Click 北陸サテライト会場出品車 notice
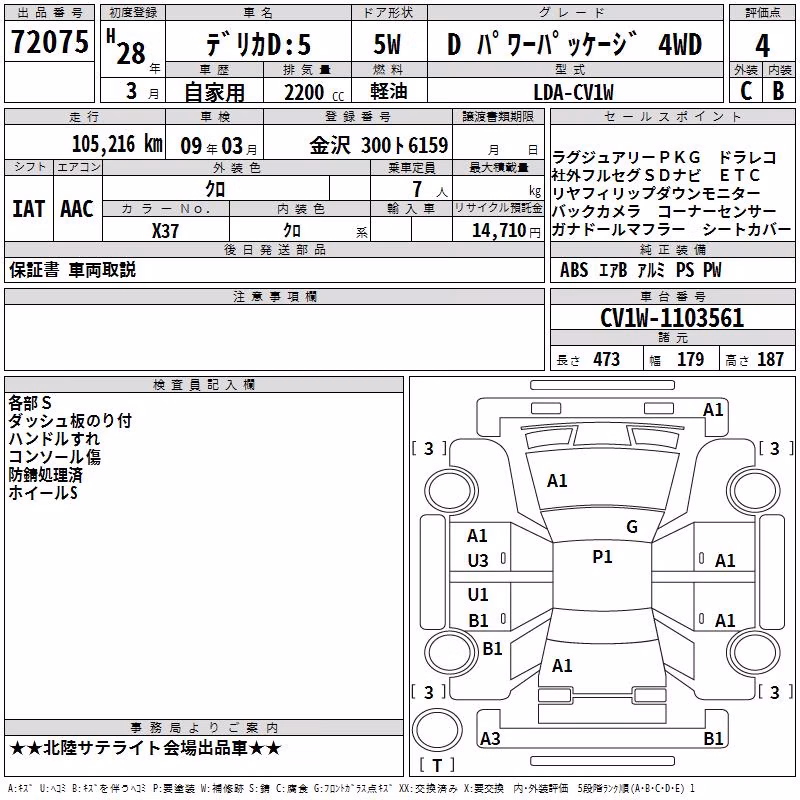 tap(145, 748)
